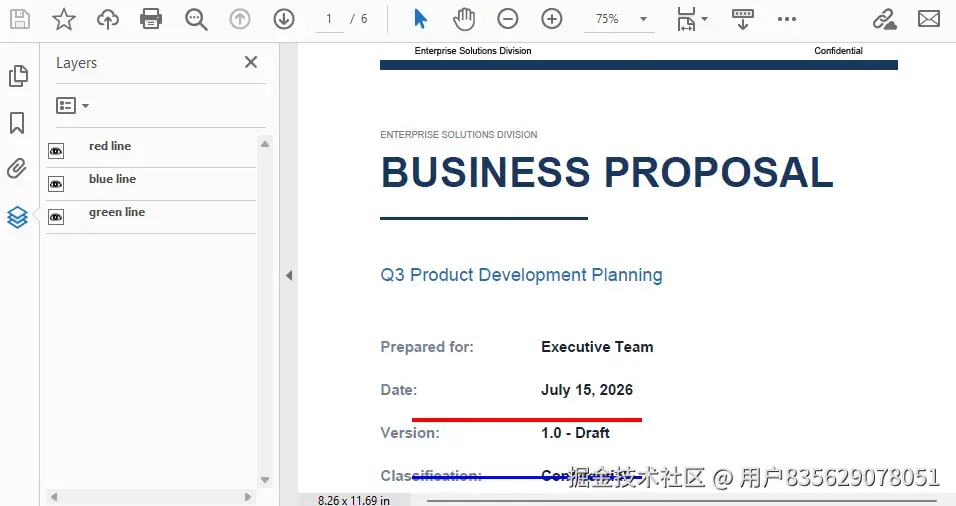956x506 pixels.
Task: Add document to starred favorites
Action: coord(63,19)
